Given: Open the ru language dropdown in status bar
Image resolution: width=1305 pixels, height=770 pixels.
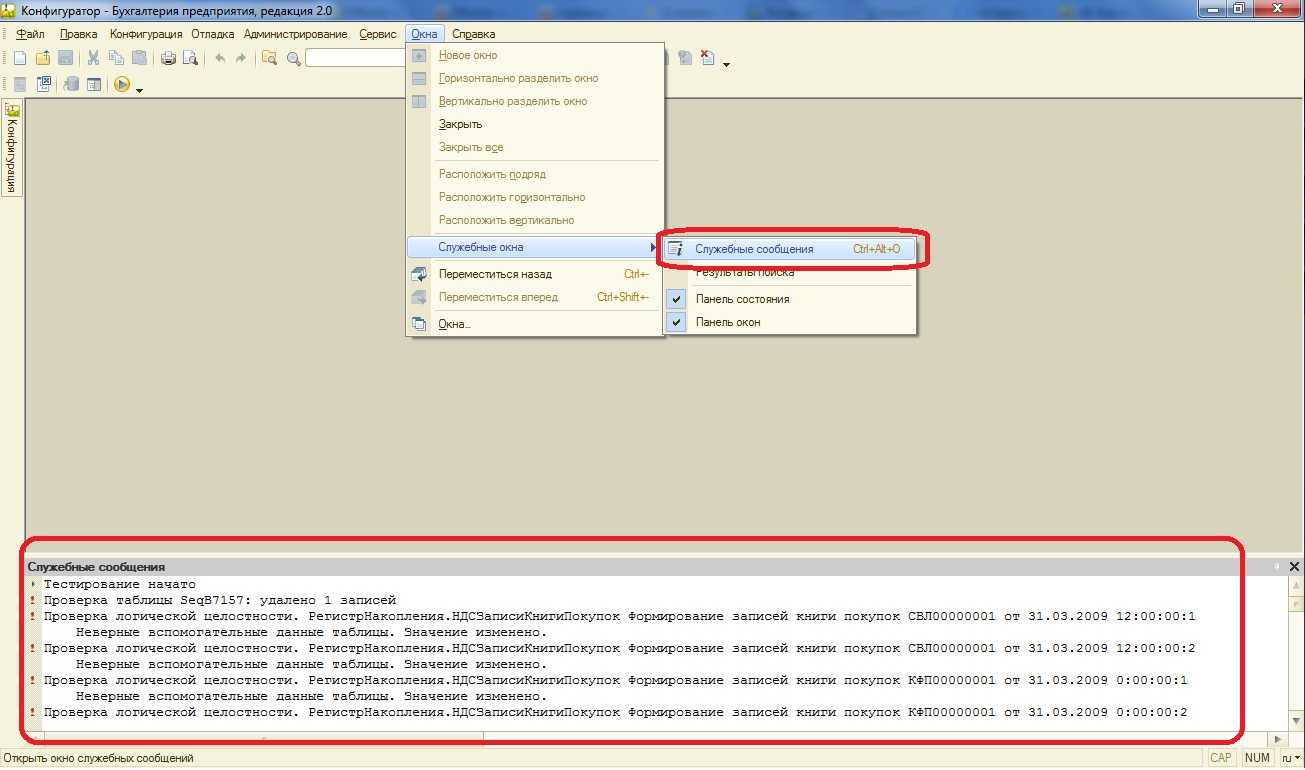Looking at the screenshot, I should tap(1292, 758).
